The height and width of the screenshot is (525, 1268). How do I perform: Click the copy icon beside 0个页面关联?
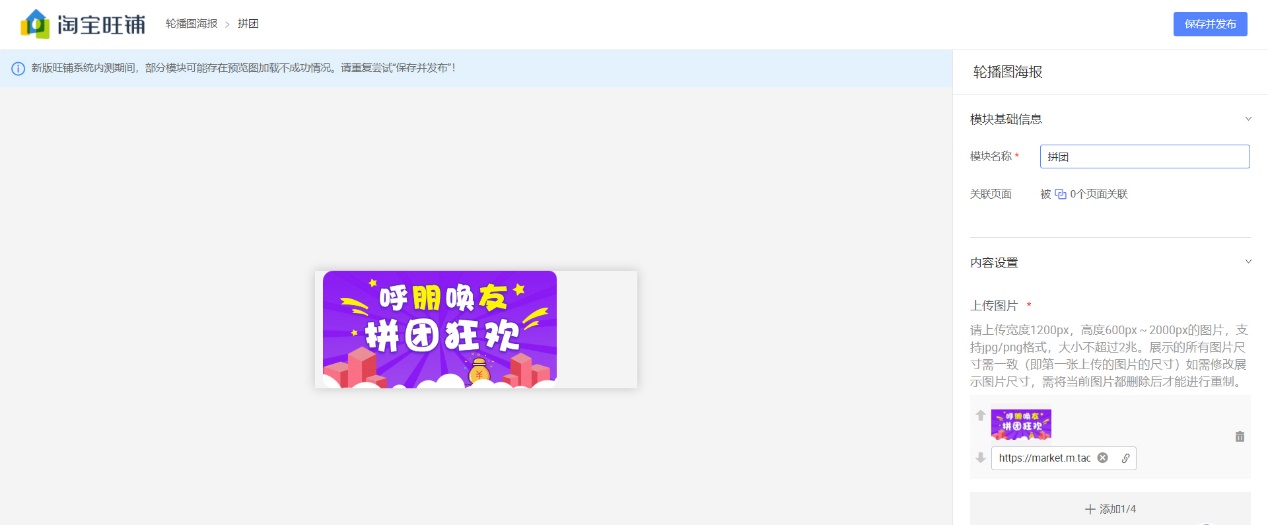click(1060, 194)
